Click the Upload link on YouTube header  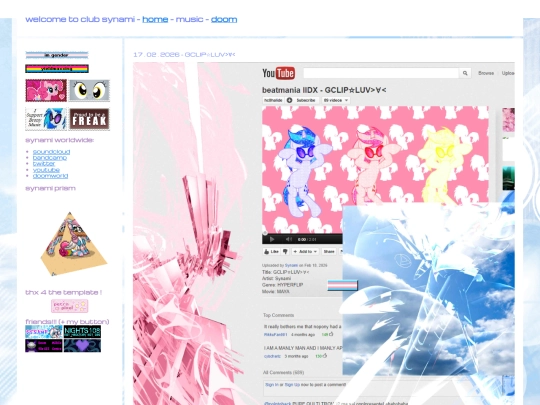click(x=508, y=73)
